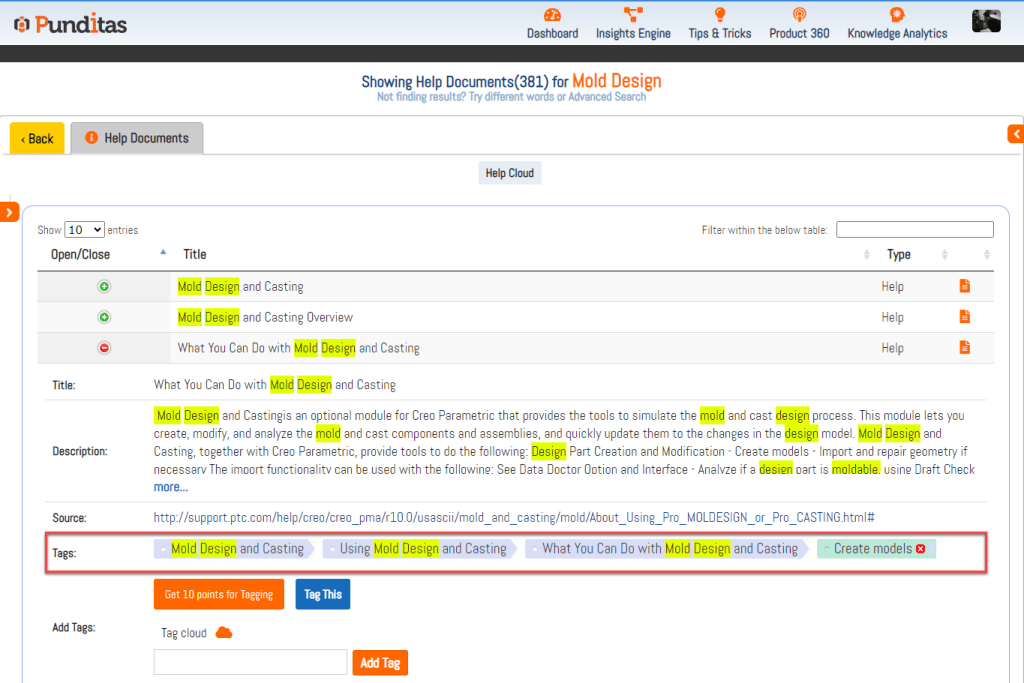Click the Help Cloud button
Viewport: 1024px width, 683px height.
pos(510,173)
